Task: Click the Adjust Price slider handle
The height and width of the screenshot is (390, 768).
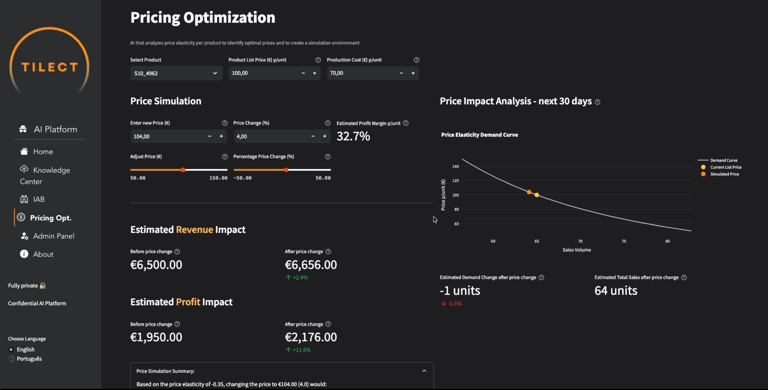Action: tap(183, 170)
